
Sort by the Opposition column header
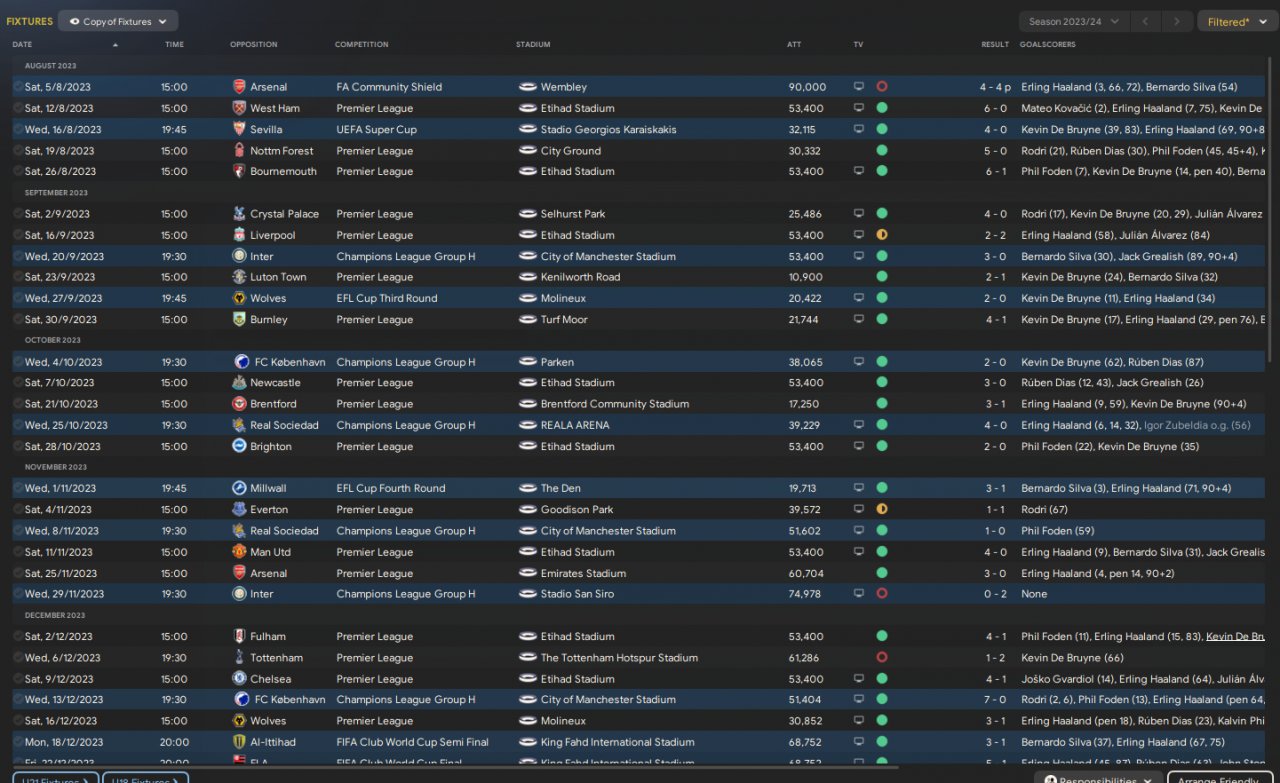pos(254,45)
